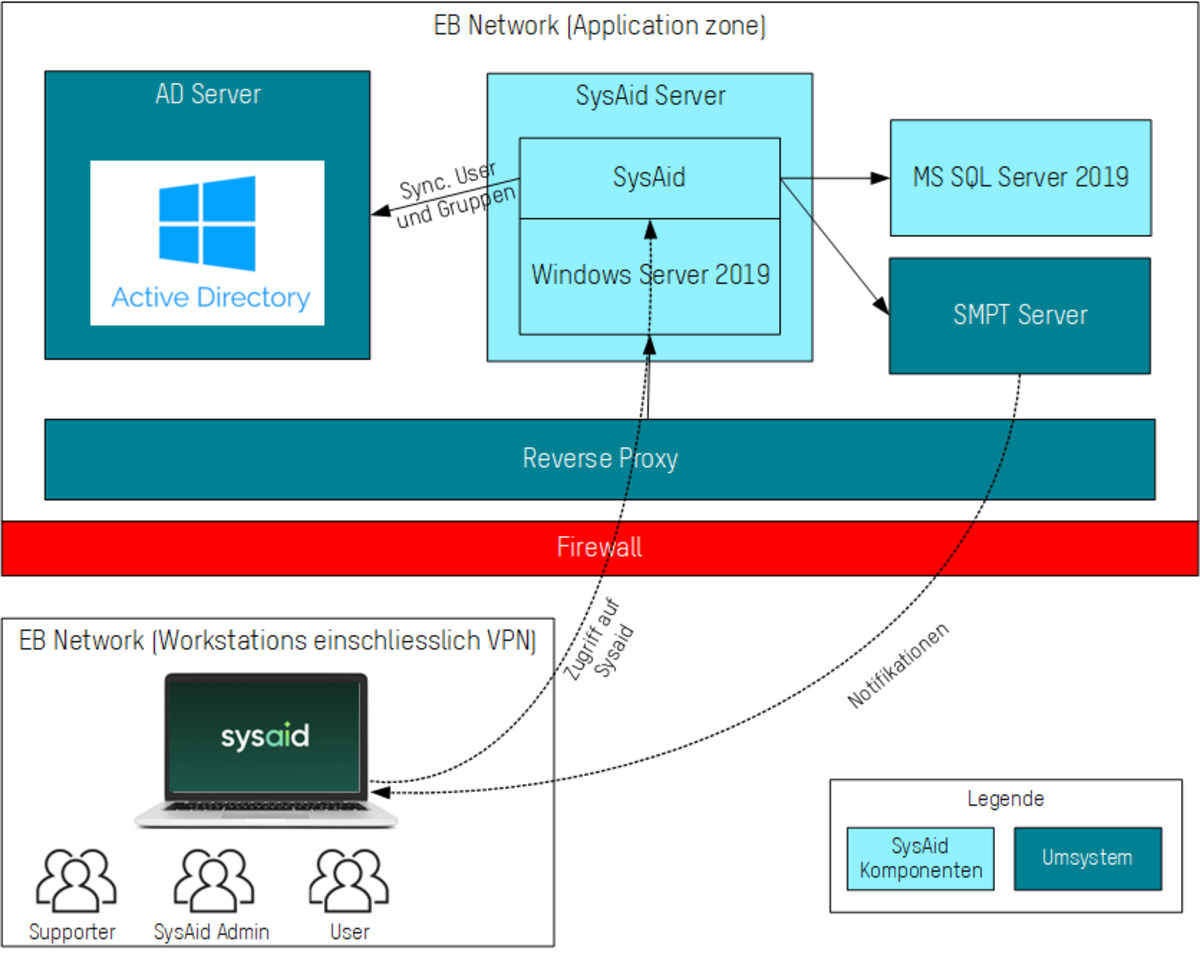Click the SysAid Server container title
The image size is (1200, 955).
tap(650, 96)
